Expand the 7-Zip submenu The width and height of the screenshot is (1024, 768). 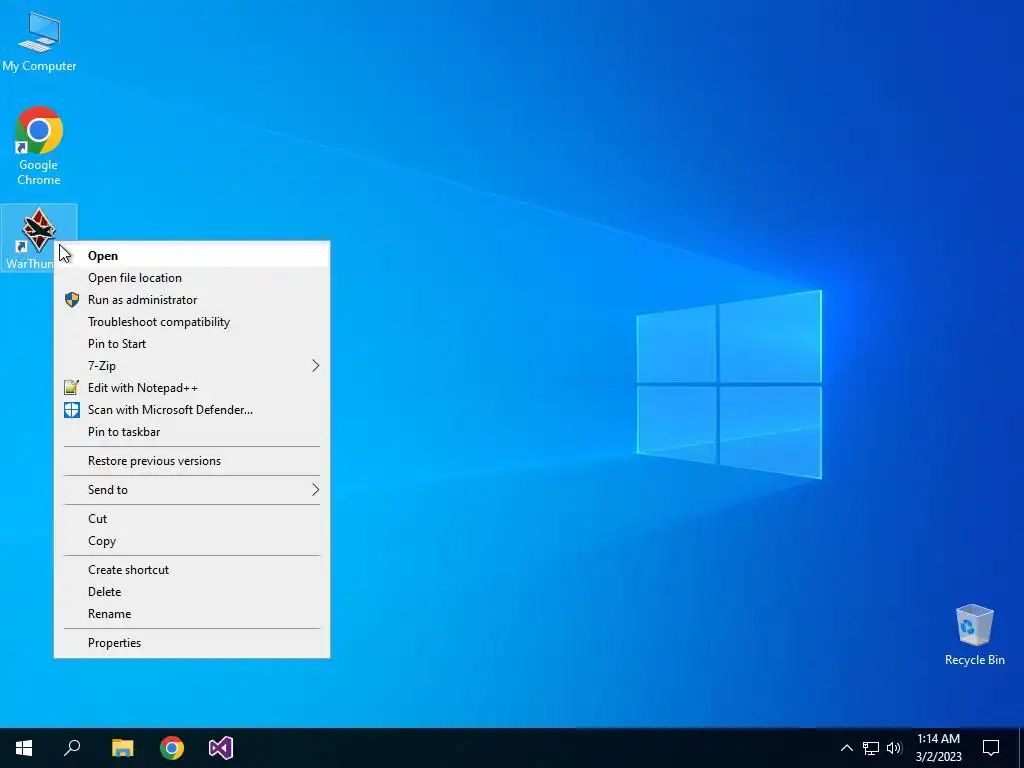point(192,366)
